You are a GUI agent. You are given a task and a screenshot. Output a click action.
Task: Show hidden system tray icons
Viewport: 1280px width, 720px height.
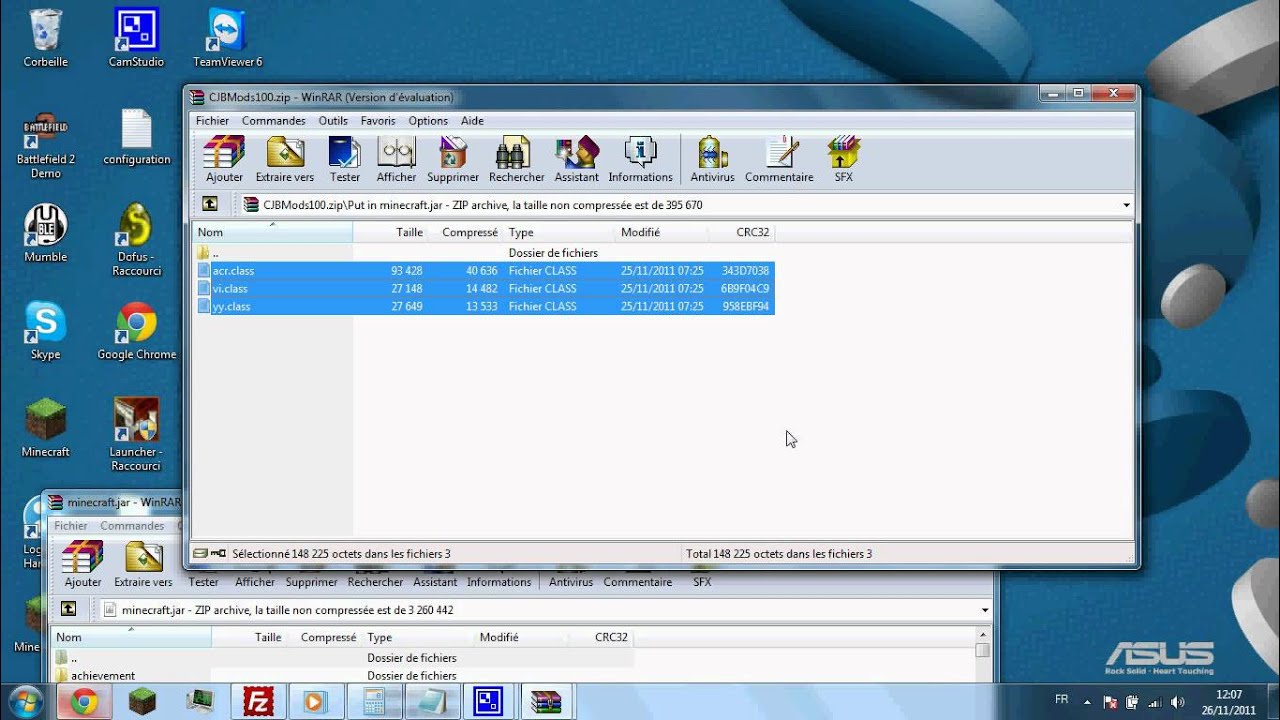[1087, 702]
